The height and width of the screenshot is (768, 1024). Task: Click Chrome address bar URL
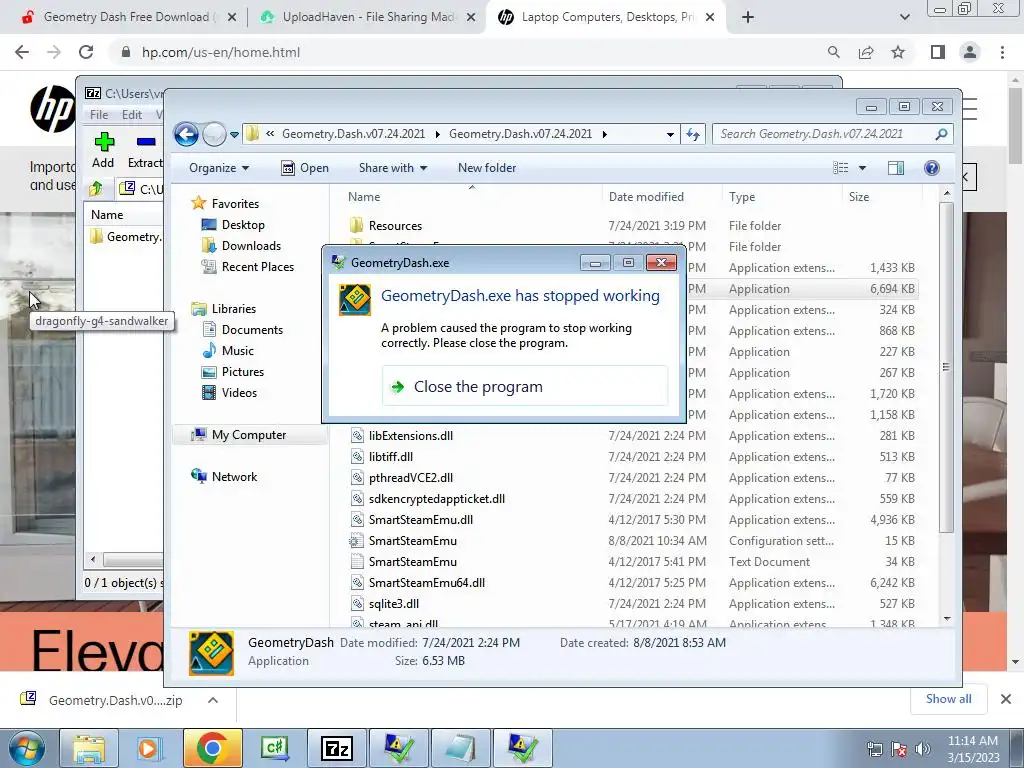tap(221, 52)
